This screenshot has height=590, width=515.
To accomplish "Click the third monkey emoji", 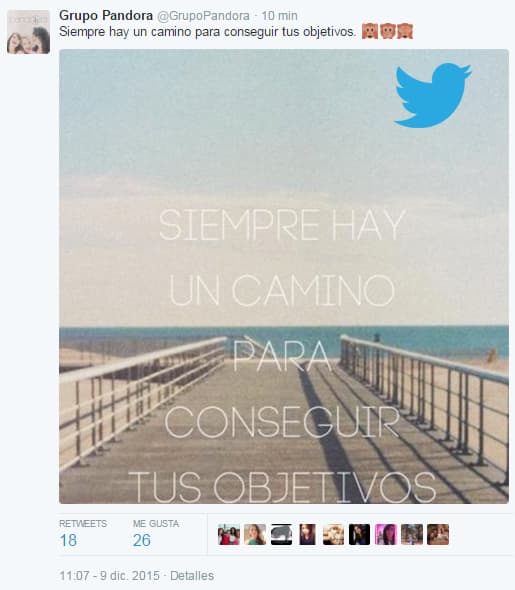I will [405, 31].
